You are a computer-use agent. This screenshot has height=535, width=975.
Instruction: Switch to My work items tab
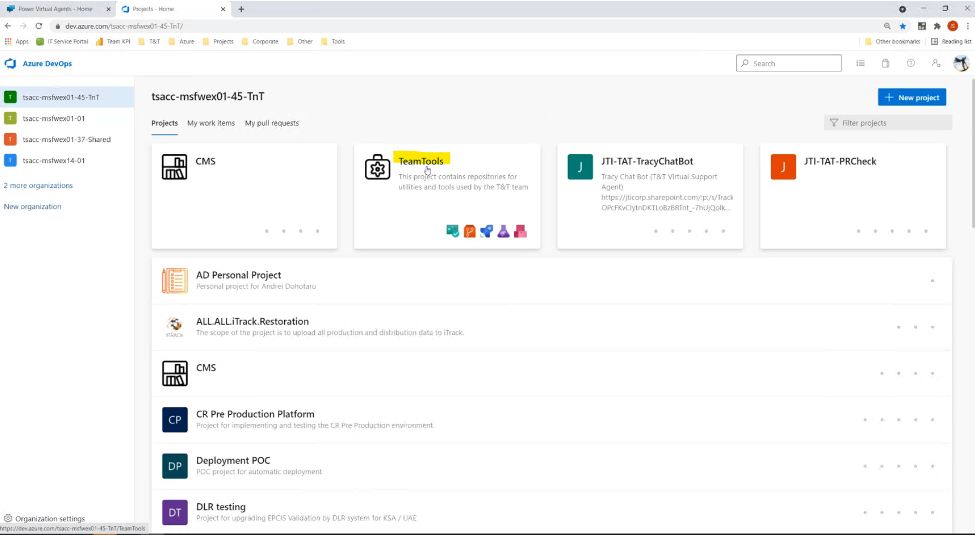211,123
